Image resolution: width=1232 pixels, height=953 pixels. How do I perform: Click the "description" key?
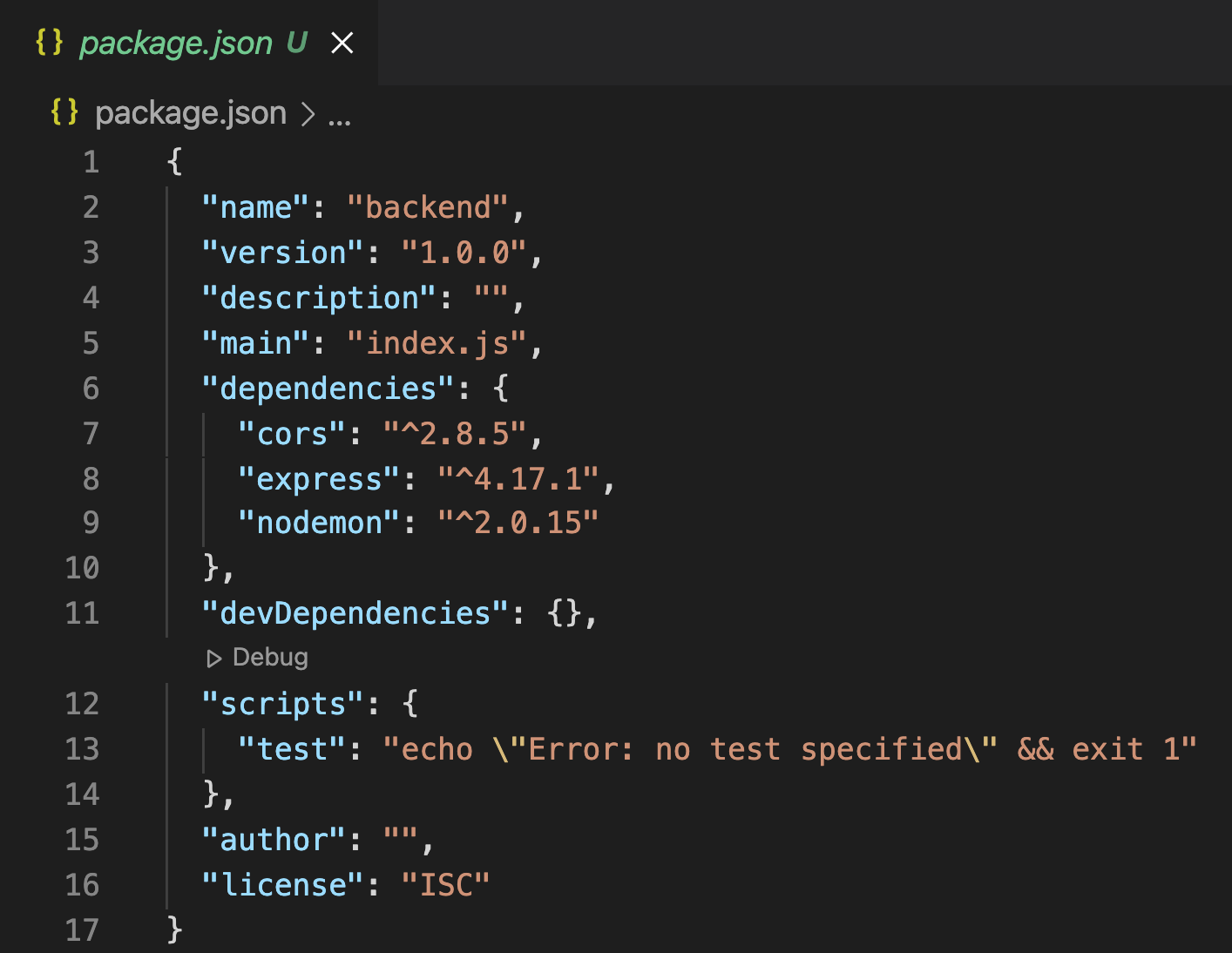(319, 298)
